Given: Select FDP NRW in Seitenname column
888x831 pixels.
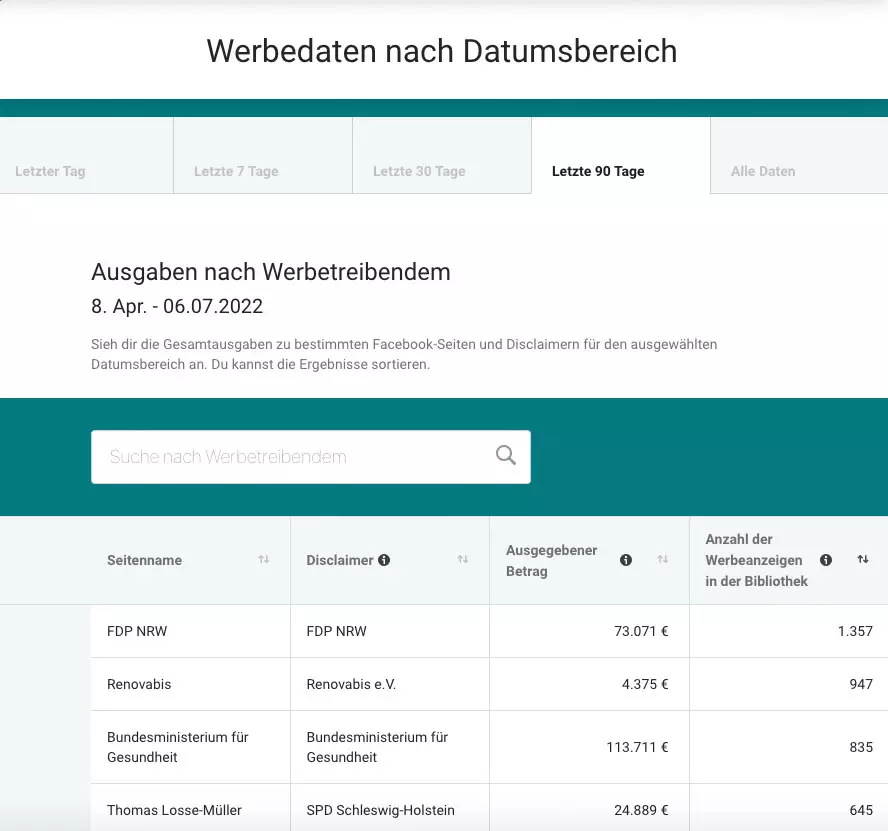Looking at the screenshot, I should 137,631.
